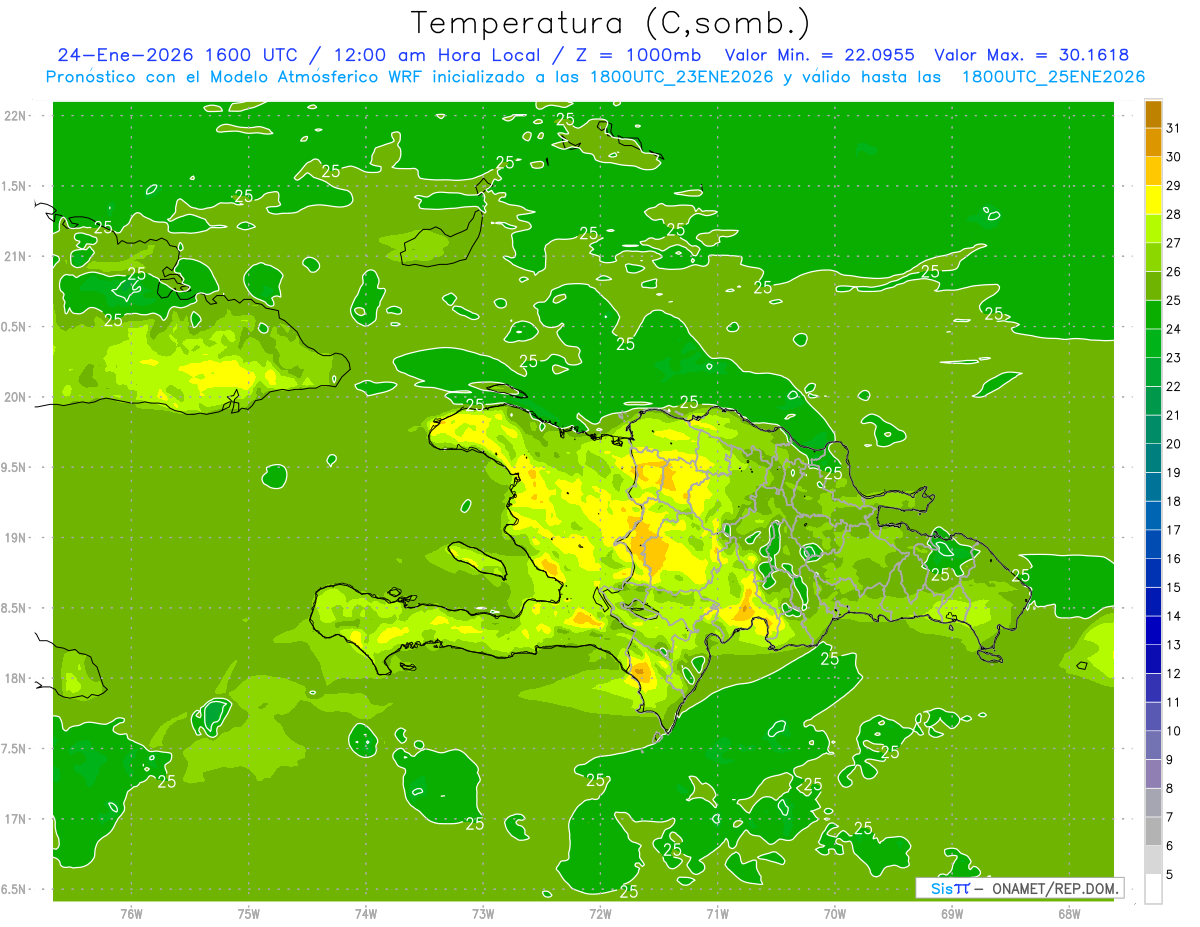
Task: Click the 74W longitude axis label
Action: (366, 914)
